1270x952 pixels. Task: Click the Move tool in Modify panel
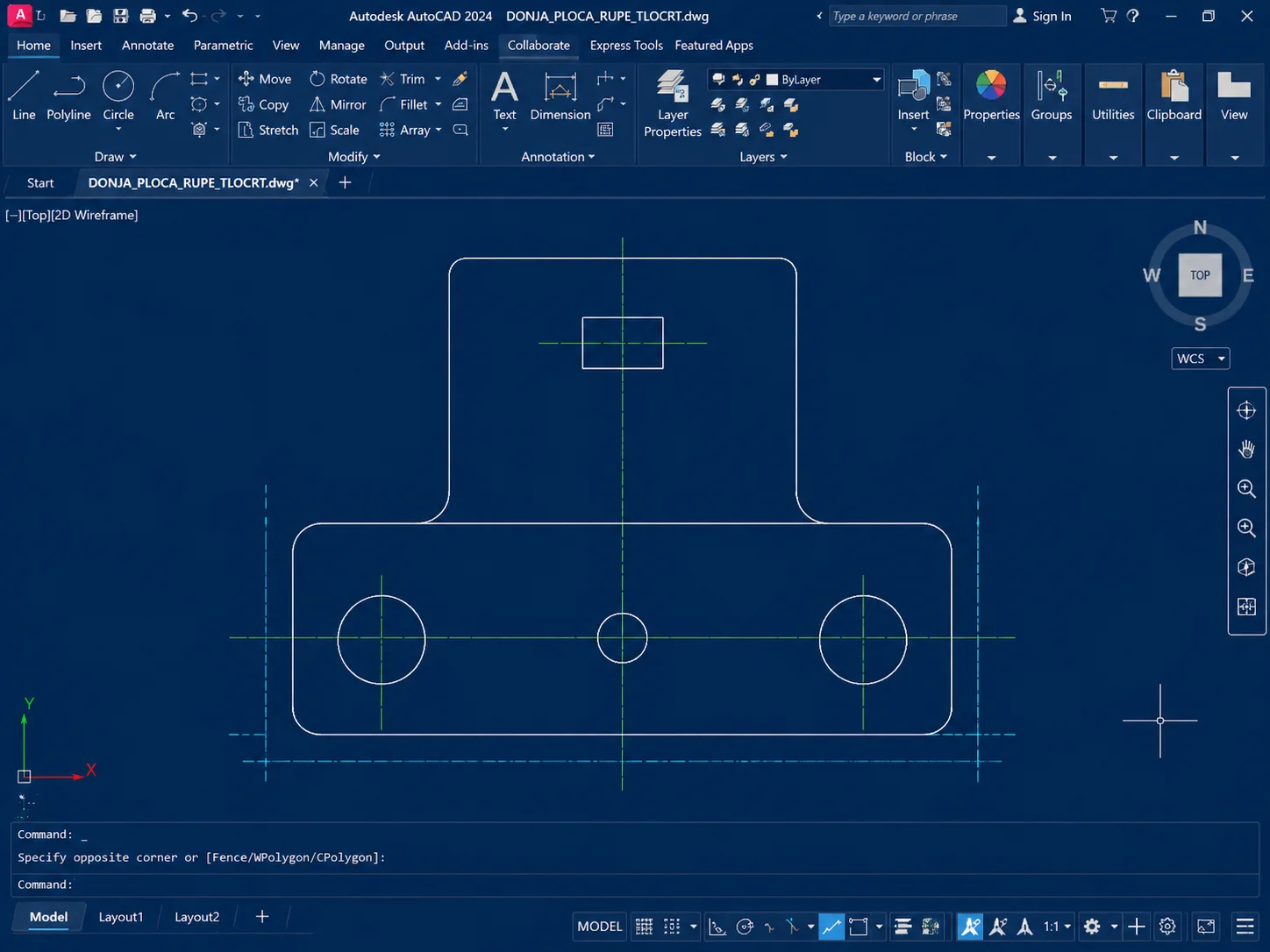pos(264,79)
